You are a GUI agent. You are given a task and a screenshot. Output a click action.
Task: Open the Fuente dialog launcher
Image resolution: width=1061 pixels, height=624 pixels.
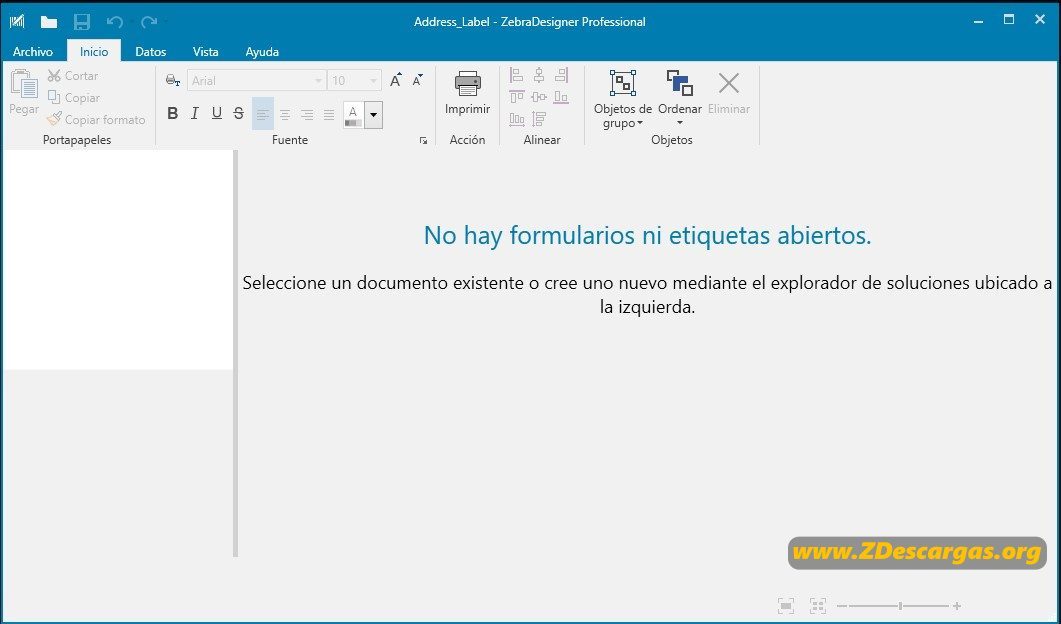(x=424, y=141)
